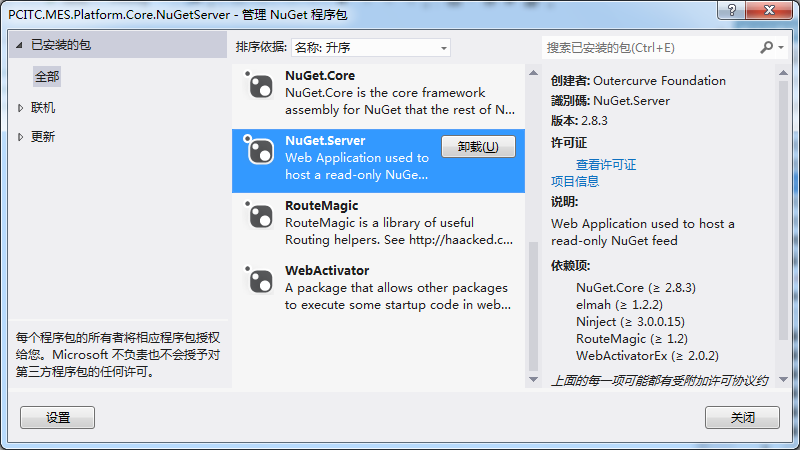Click the Outercurve Foundation creator text
Screen dimensions: 800x450
659,81
